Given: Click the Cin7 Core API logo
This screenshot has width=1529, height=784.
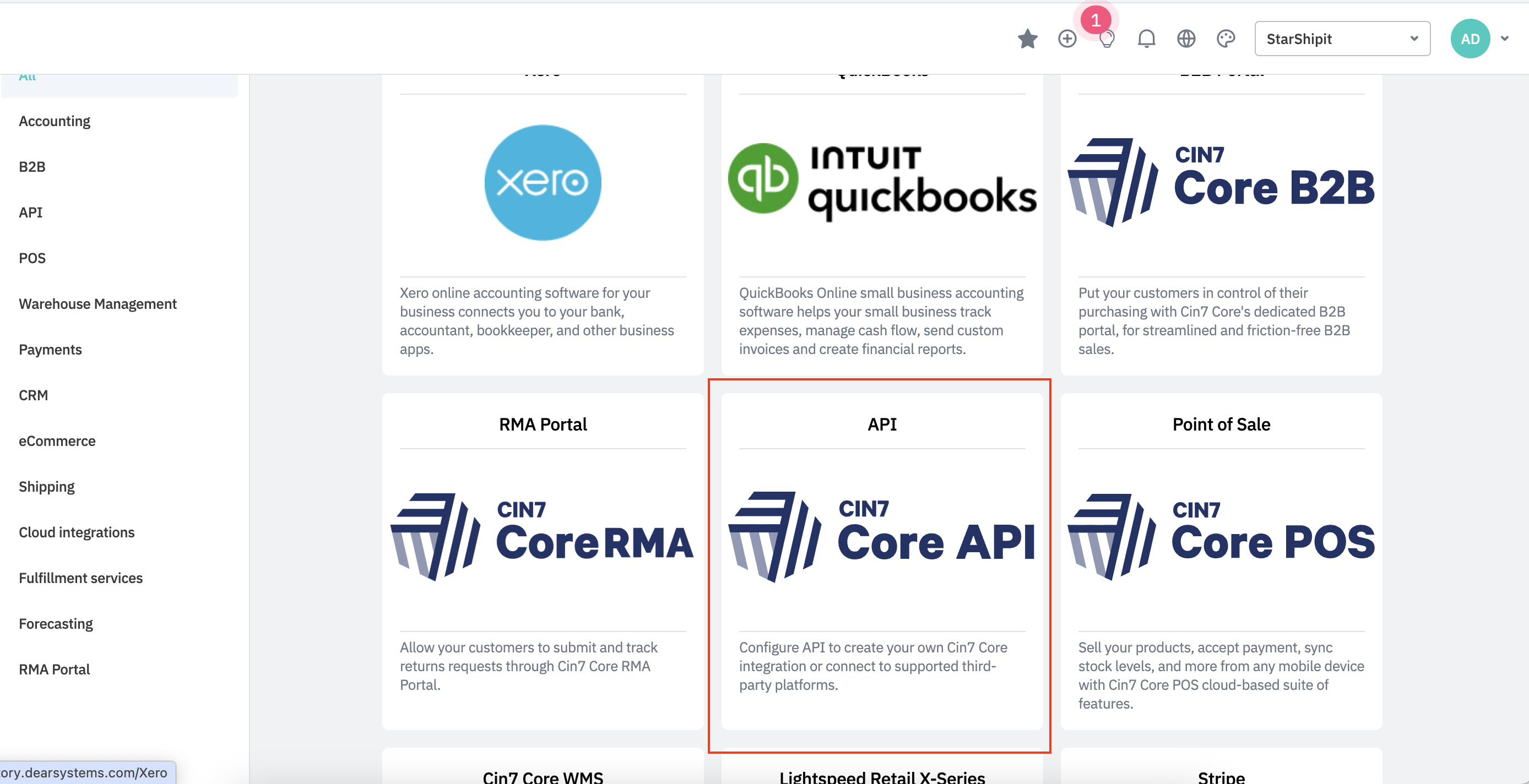Looking at the screenshot, I should (x=882, y=536).
